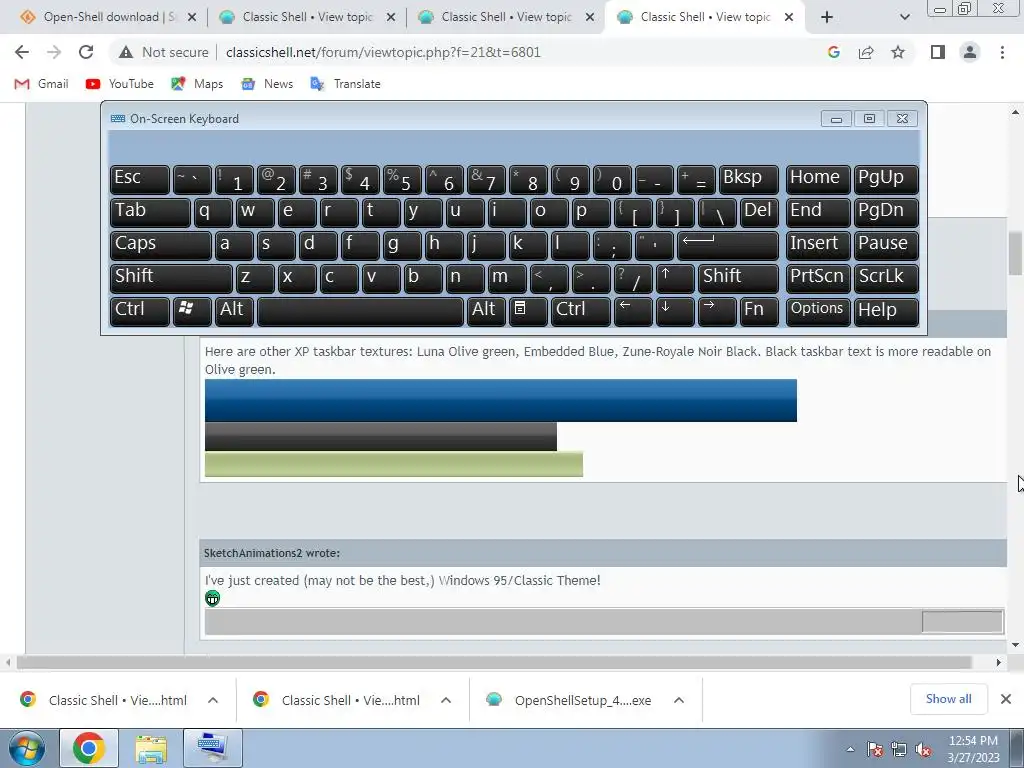Open a new browser tab
Screen dimensions: 1024x768
(827, 17)
